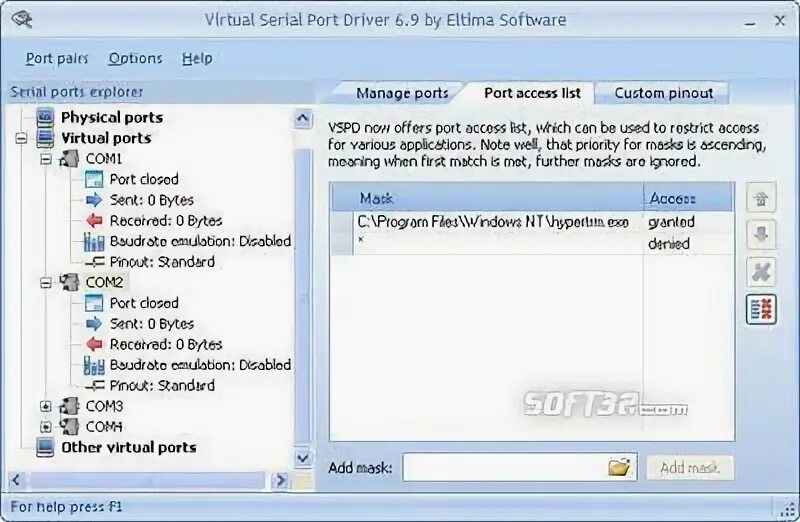
Task: Click the Mask column header
Action: point(487,198)
